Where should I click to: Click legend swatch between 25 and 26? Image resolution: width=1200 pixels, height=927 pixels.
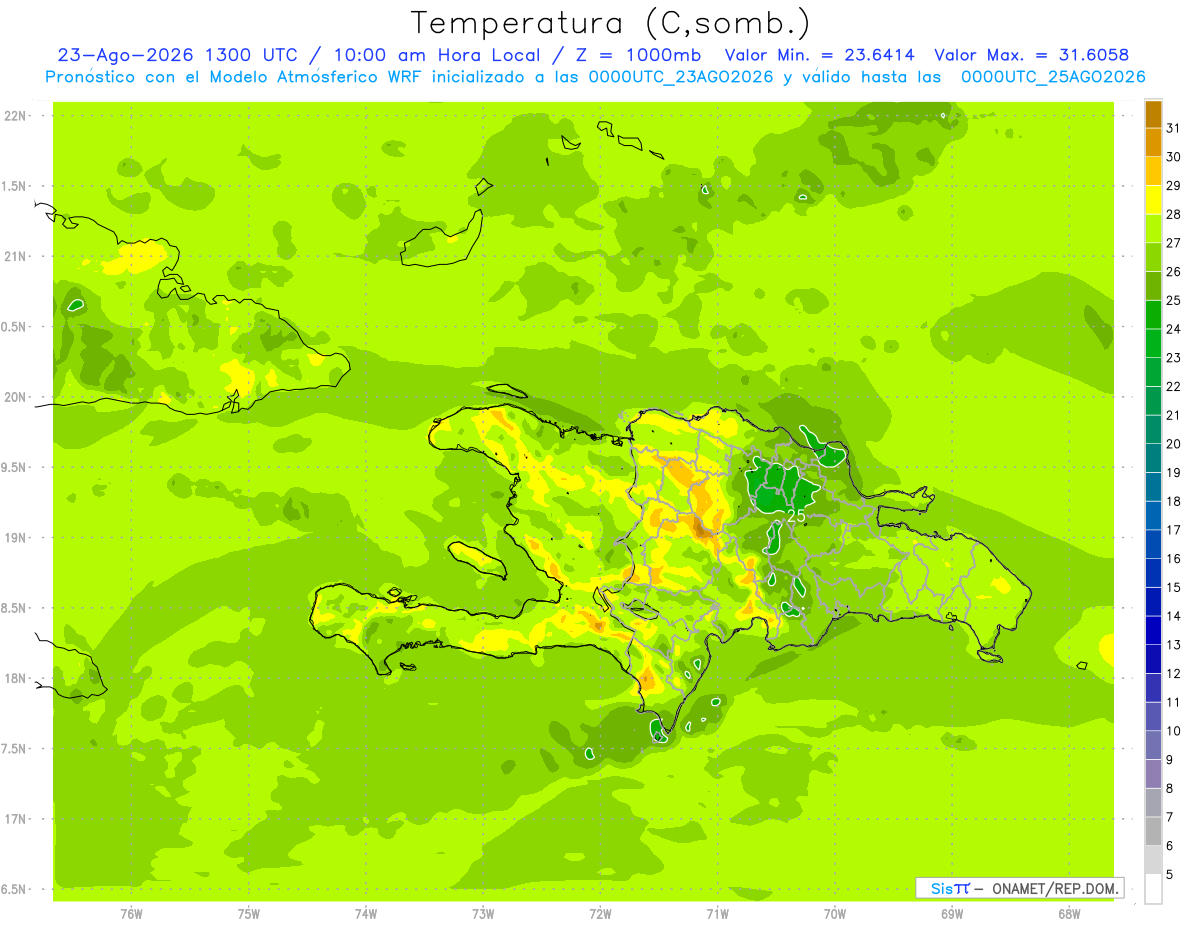coord(1153,286)
